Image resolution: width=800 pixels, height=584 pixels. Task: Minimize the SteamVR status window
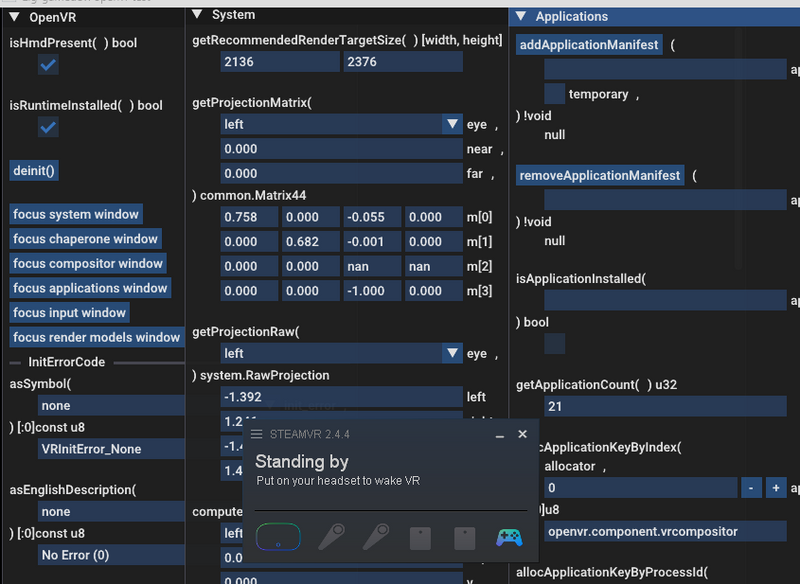[500, 435]
